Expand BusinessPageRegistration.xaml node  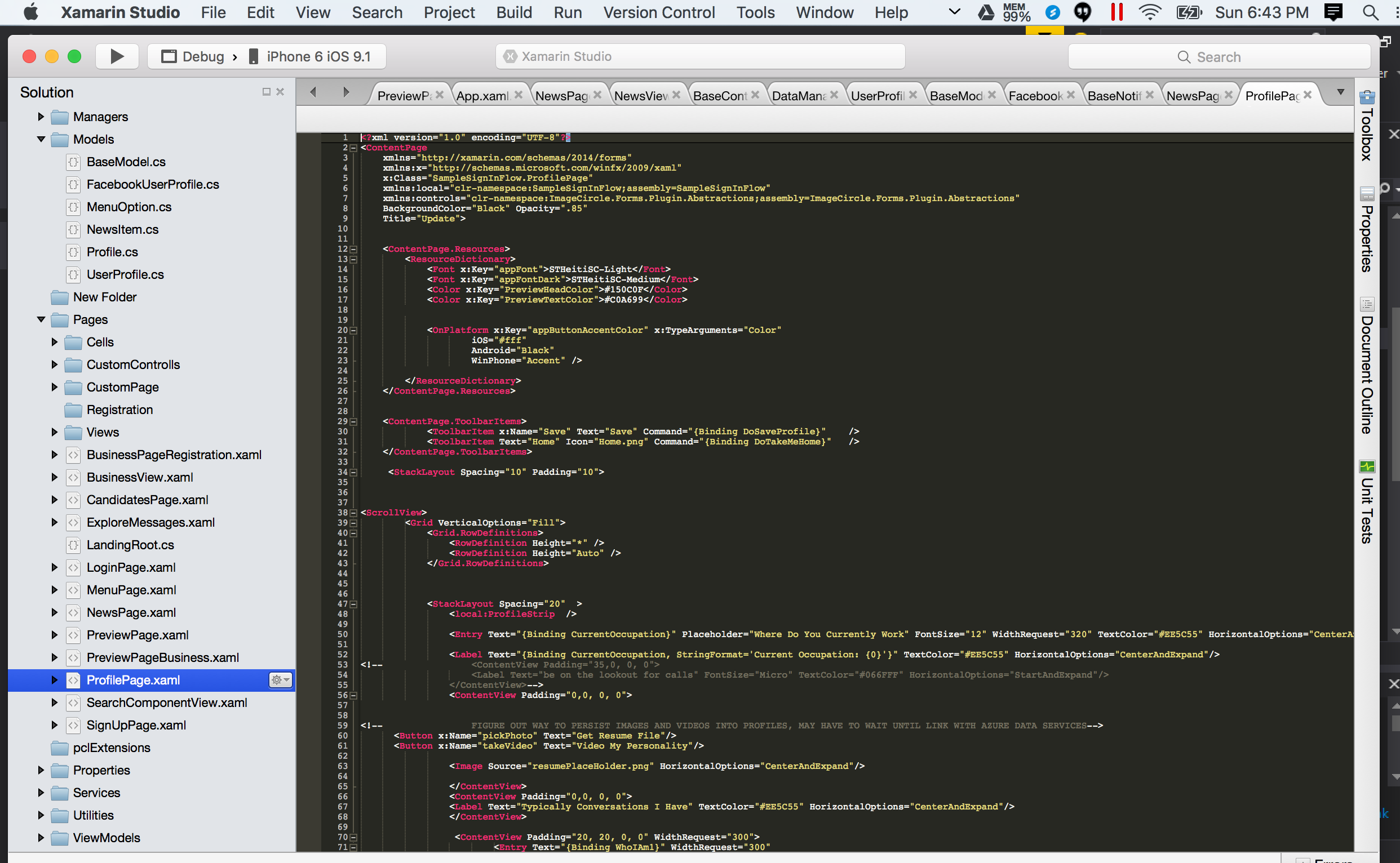tap(54, 455)
